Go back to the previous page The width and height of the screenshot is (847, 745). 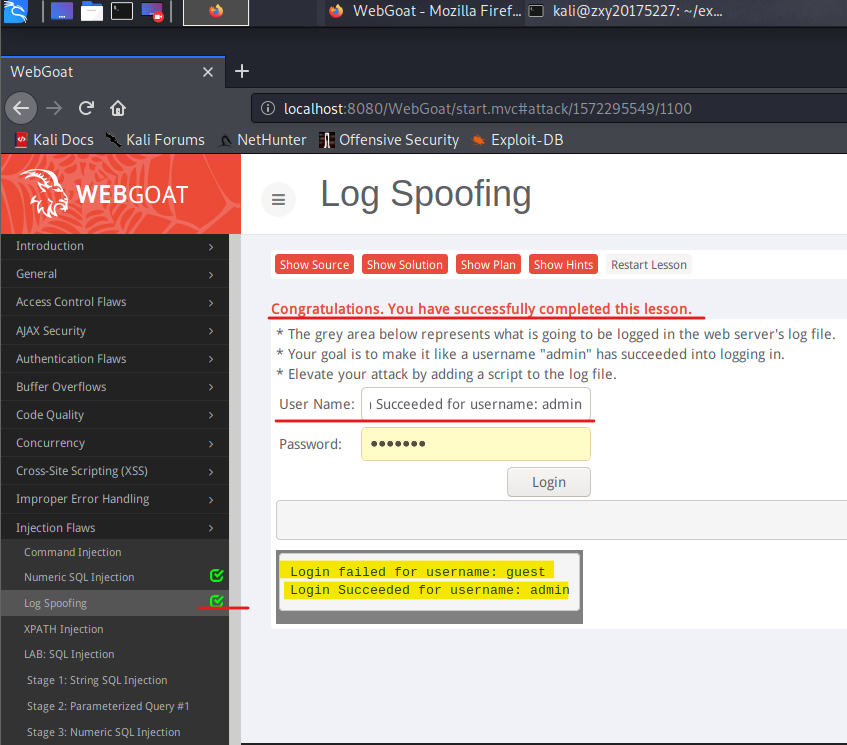pos(21,109)
